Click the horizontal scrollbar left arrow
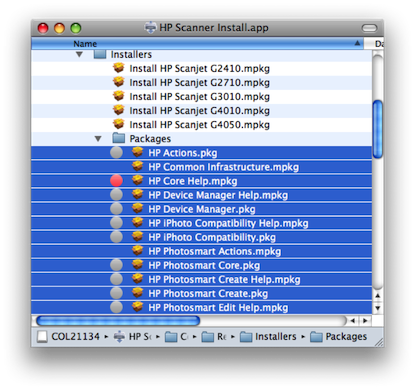This screenshot has height=390, width=415. (x=352, y=321)
